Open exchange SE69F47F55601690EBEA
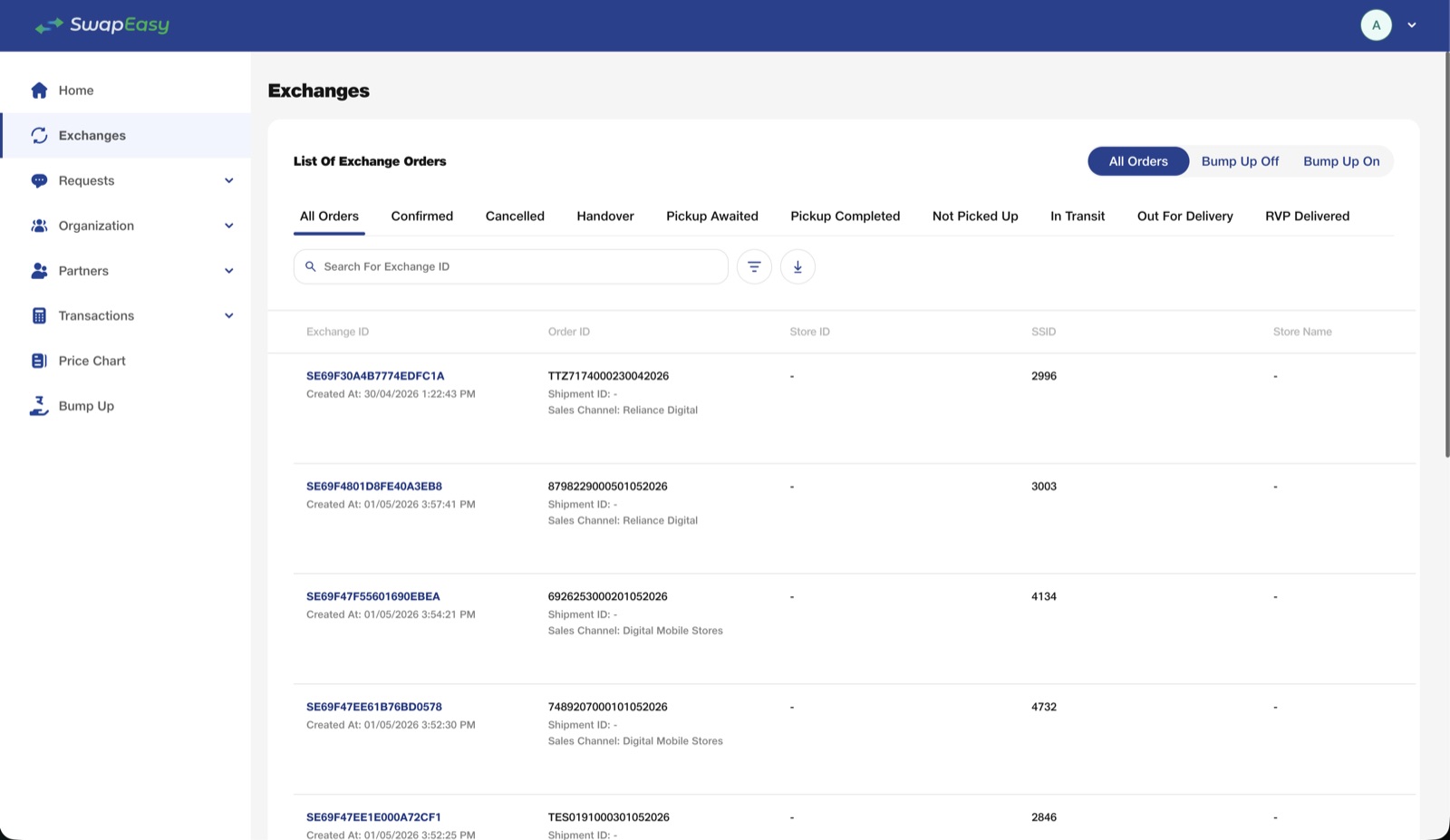Image resolution: width=1450 pixels, height=840 pixels. click(373, 597)
